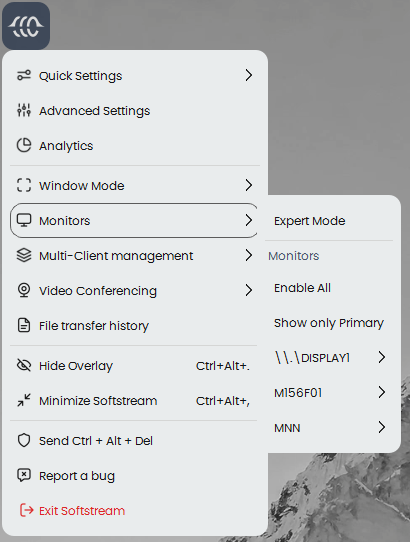Expand the MNN monitor chevron
This screenshot has height=542, width=410.
coord(382,428)
